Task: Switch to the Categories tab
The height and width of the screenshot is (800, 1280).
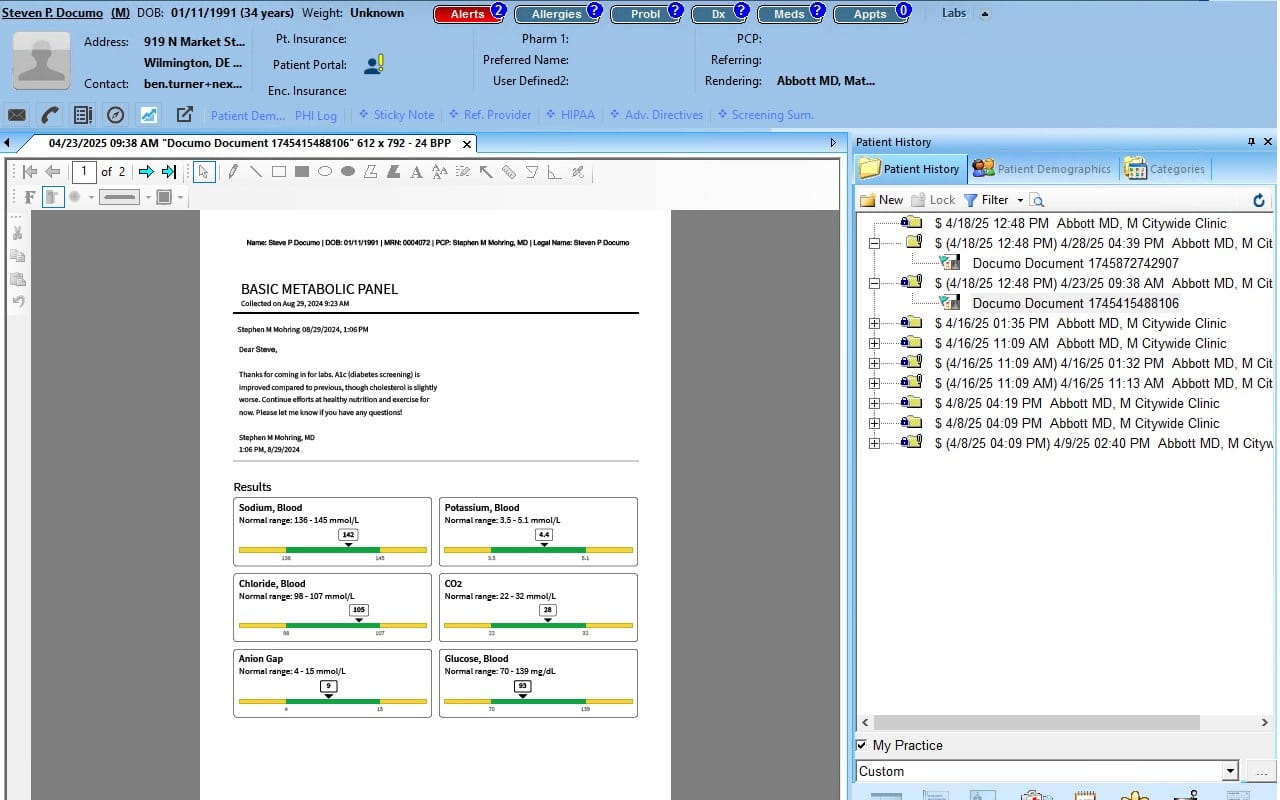Action: [1165, 169]
